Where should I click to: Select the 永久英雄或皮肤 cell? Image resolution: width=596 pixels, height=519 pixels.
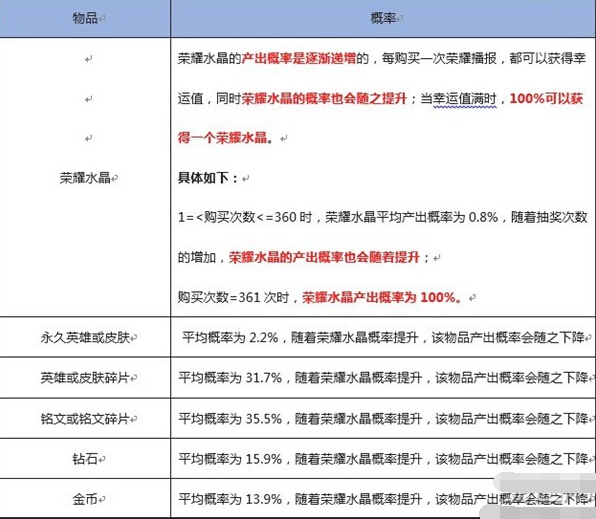pos(85,337)
